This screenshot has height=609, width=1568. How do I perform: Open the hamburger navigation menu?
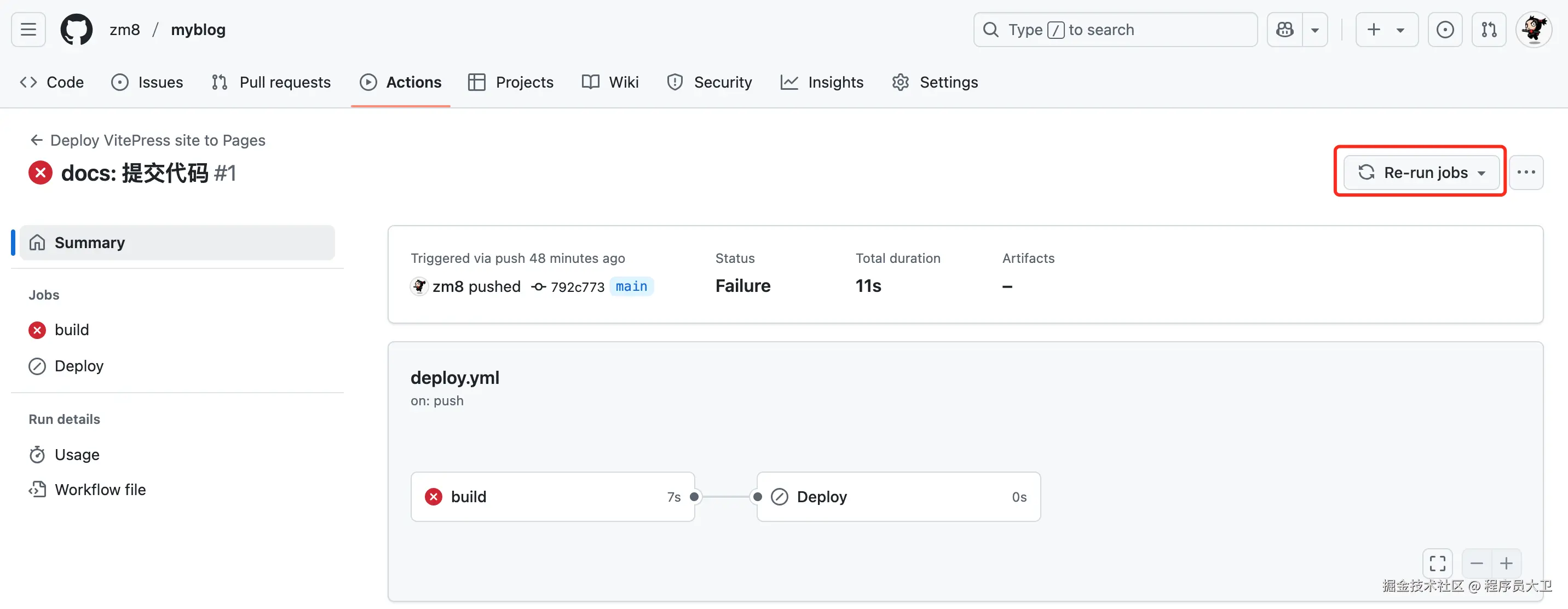click(x=28, y=29)
